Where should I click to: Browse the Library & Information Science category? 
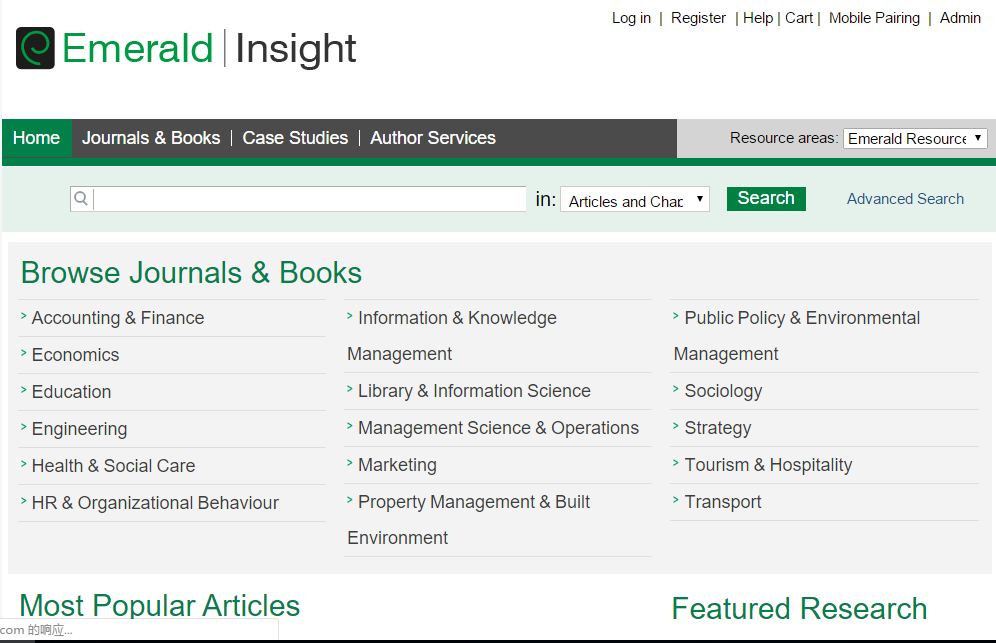(x=474, y=391)
